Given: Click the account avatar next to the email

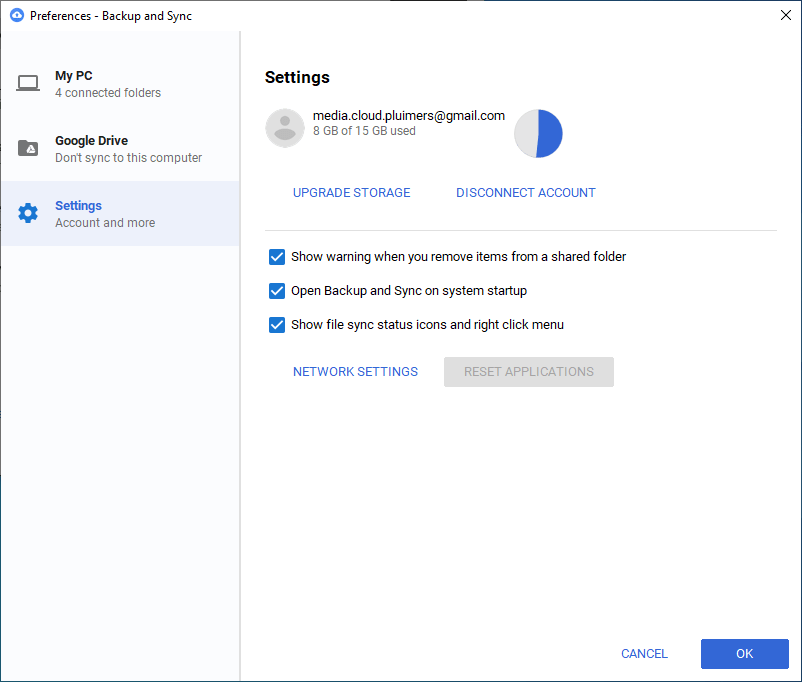Looking at the screenshot, I should pyautogui.click(x=285, y=128).
